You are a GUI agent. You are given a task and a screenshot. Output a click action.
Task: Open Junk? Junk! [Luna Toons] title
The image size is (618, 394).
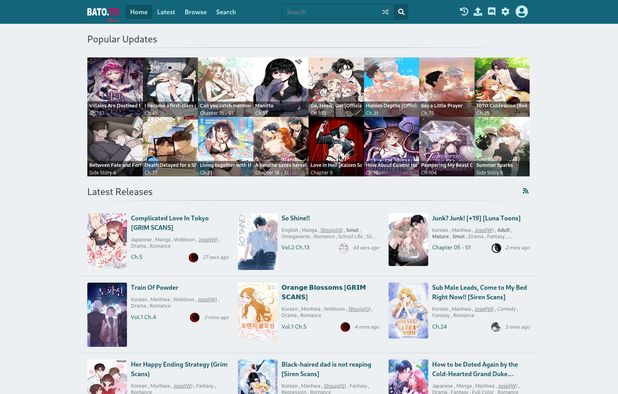click(476, 218)
